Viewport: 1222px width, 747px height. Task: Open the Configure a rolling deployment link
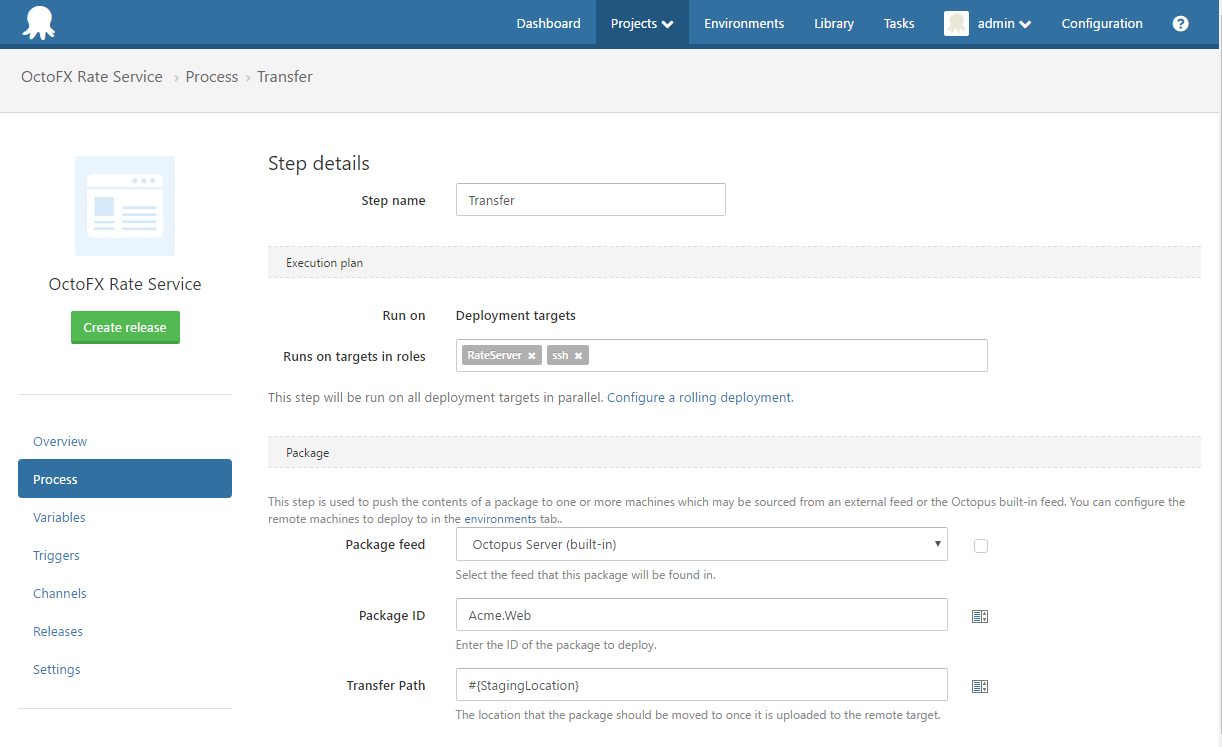click(x=698, y=397)
